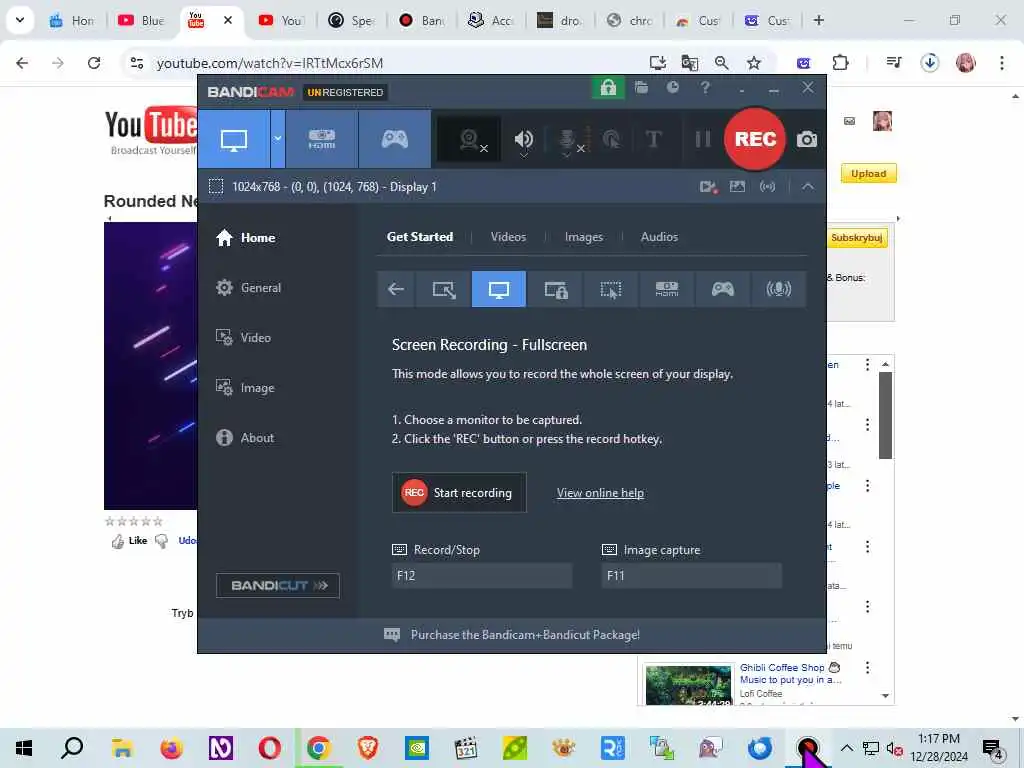
Task: Select Screen Recording mode in Bandicam toolbar
Action: point(234,139)
